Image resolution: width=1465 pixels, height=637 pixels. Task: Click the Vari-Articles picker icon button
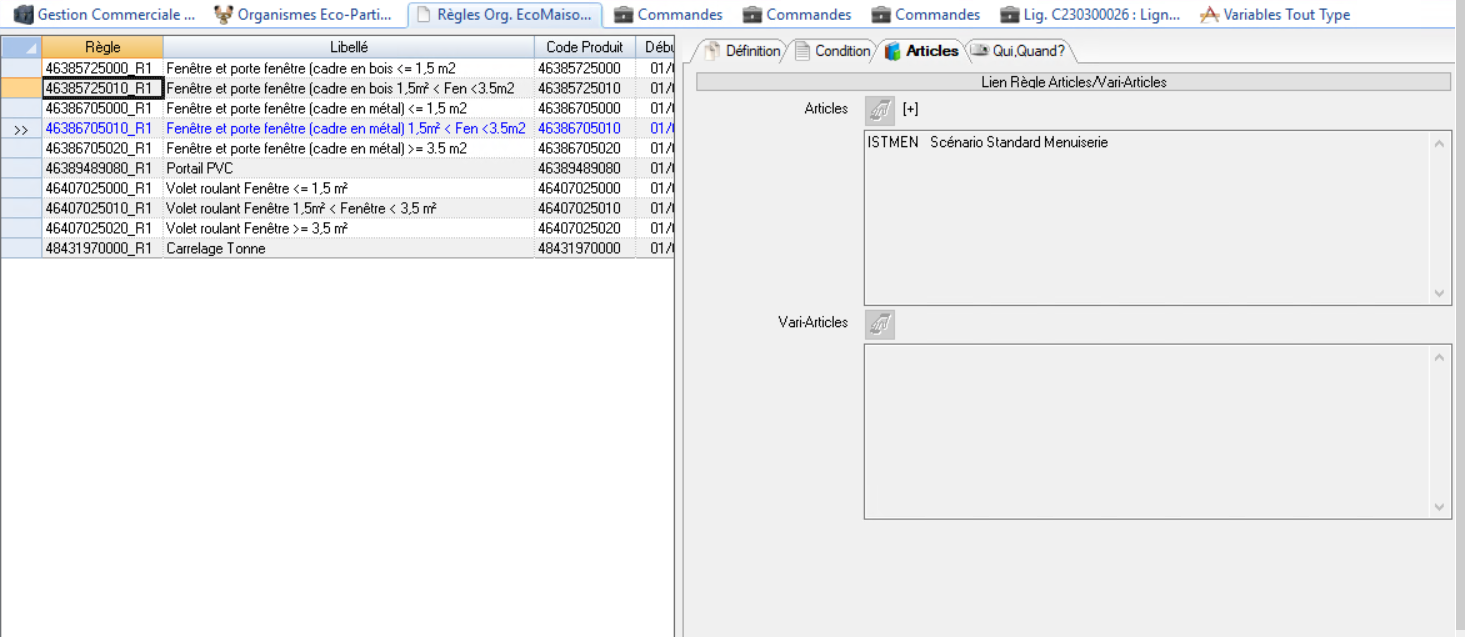879,323
